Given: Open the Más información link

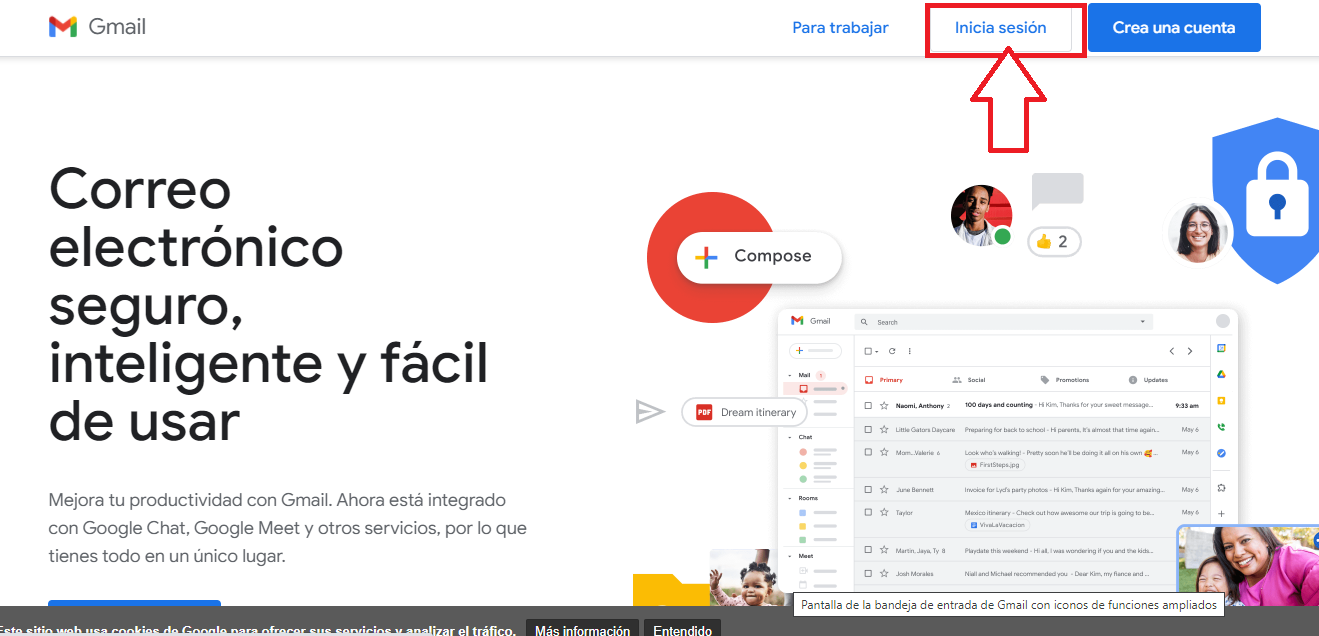Looking at the screenshot, I should click(x=581, y=629).
